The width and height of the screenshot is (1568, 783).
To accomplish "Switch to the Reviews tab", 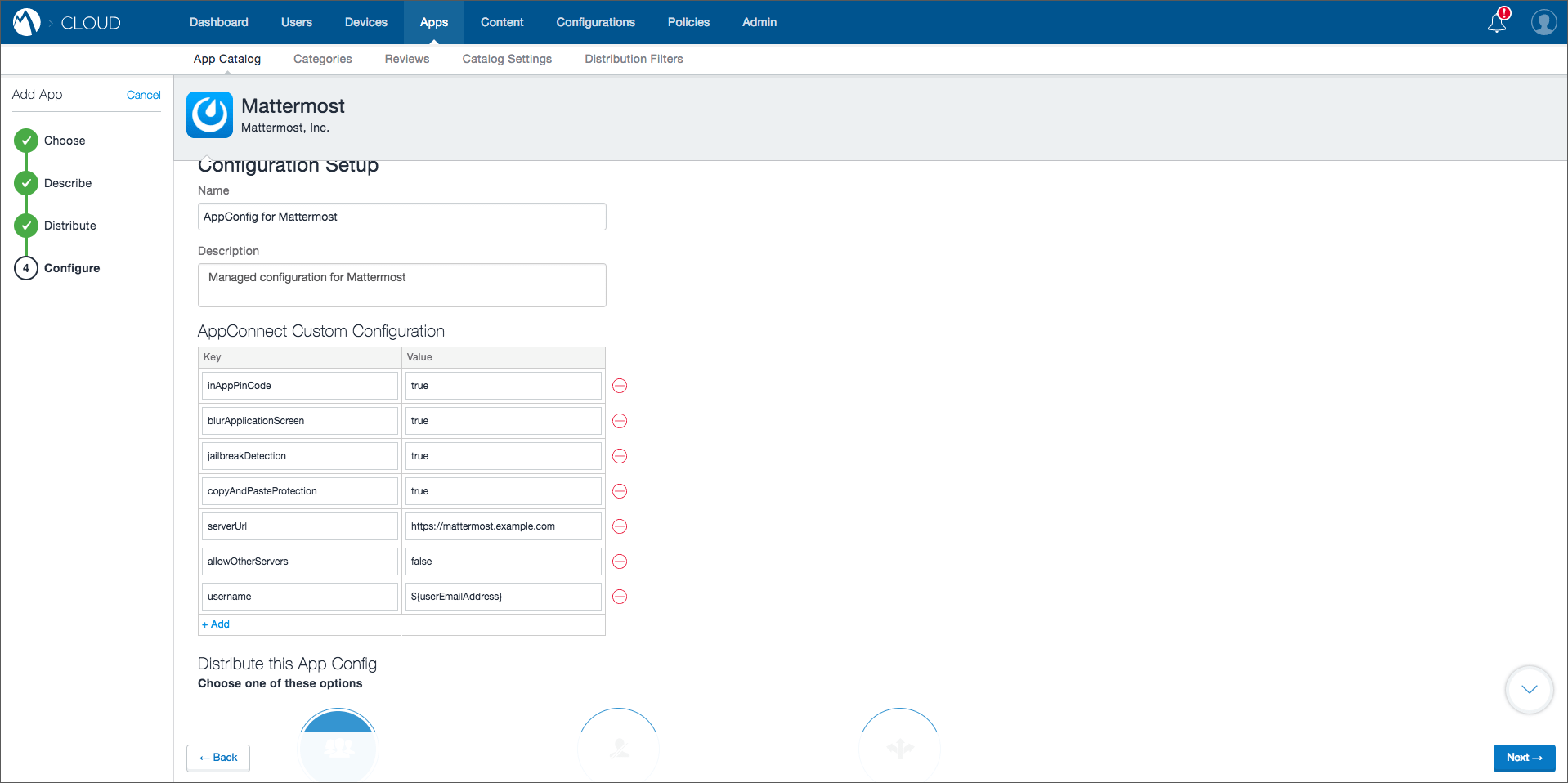I will coord(407,59).
